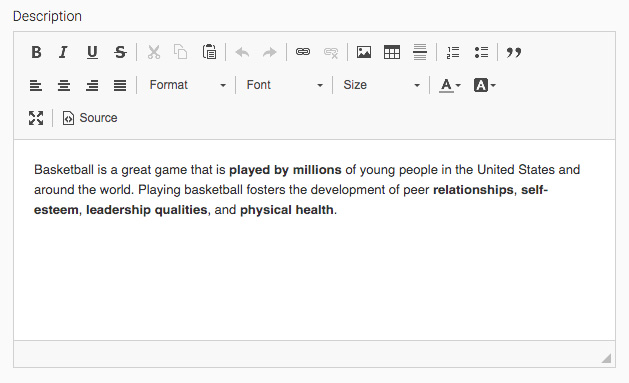Click the bold text 'leadership qualities'
Image resolution: width=629 pixels, height=383 pixels.
point(147,210)
